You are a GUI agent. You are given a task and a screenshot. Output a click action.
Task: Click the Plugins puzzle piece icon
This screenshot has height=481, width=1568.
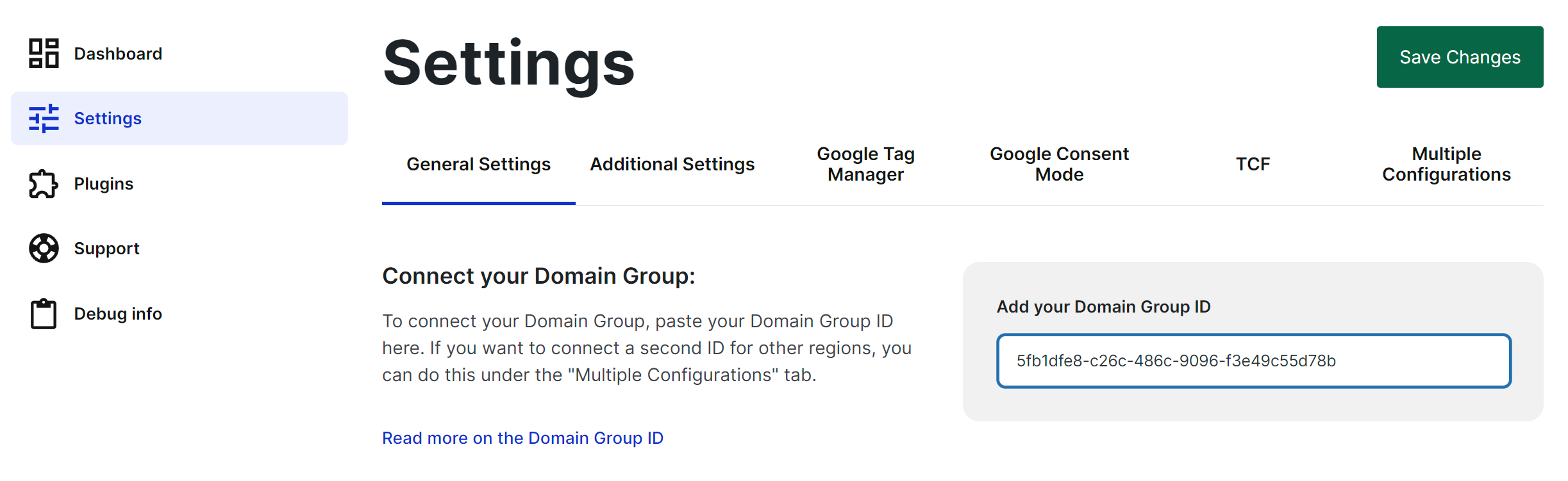pyautogui.click(x=44, y=184)
